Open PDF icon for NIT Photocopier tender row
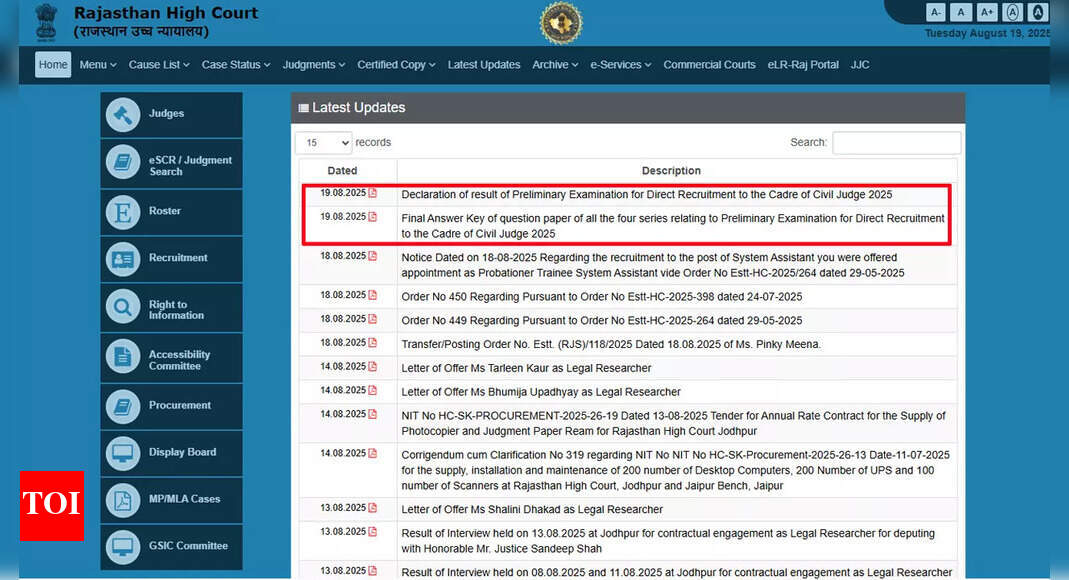1069x580 pixels. [373, 414]
